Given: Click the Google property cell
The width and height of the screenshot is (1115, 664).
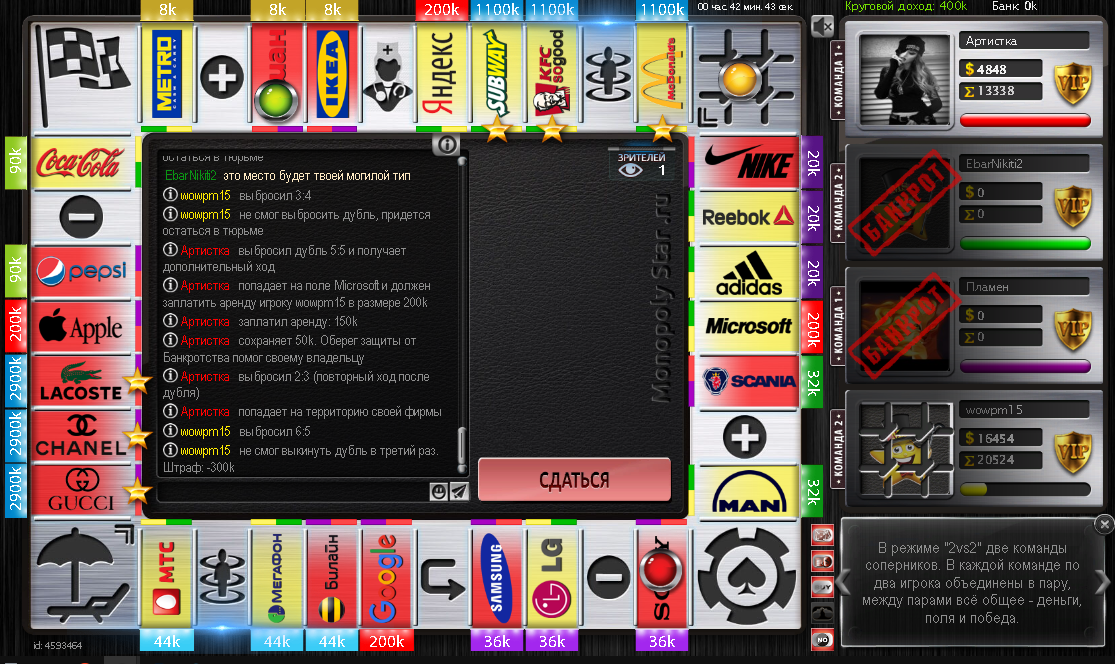Looking at the screenshot, I should pos(386,577).
